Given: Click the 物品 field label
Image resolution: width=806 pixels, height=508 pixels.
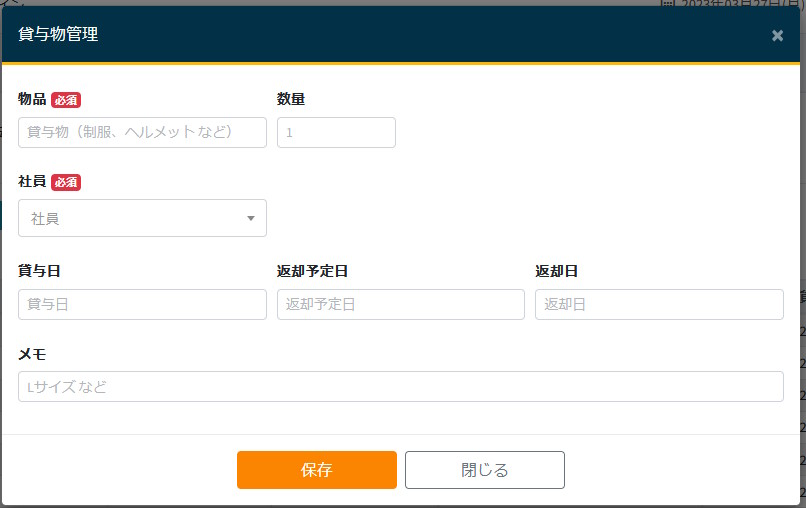Looking at the screenshot, I should coord(32,99).
